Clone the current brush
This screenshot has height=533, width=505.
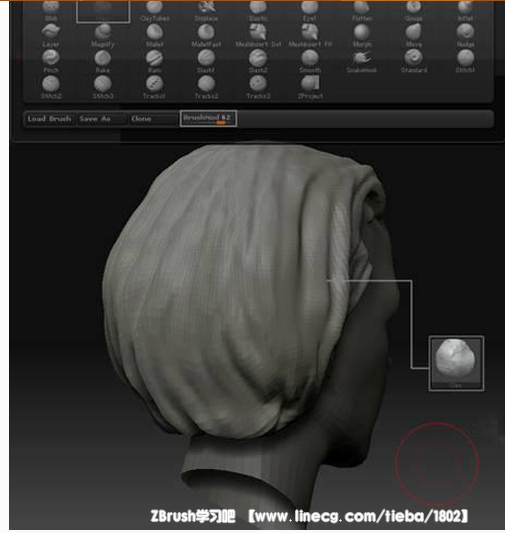[154, 119]
